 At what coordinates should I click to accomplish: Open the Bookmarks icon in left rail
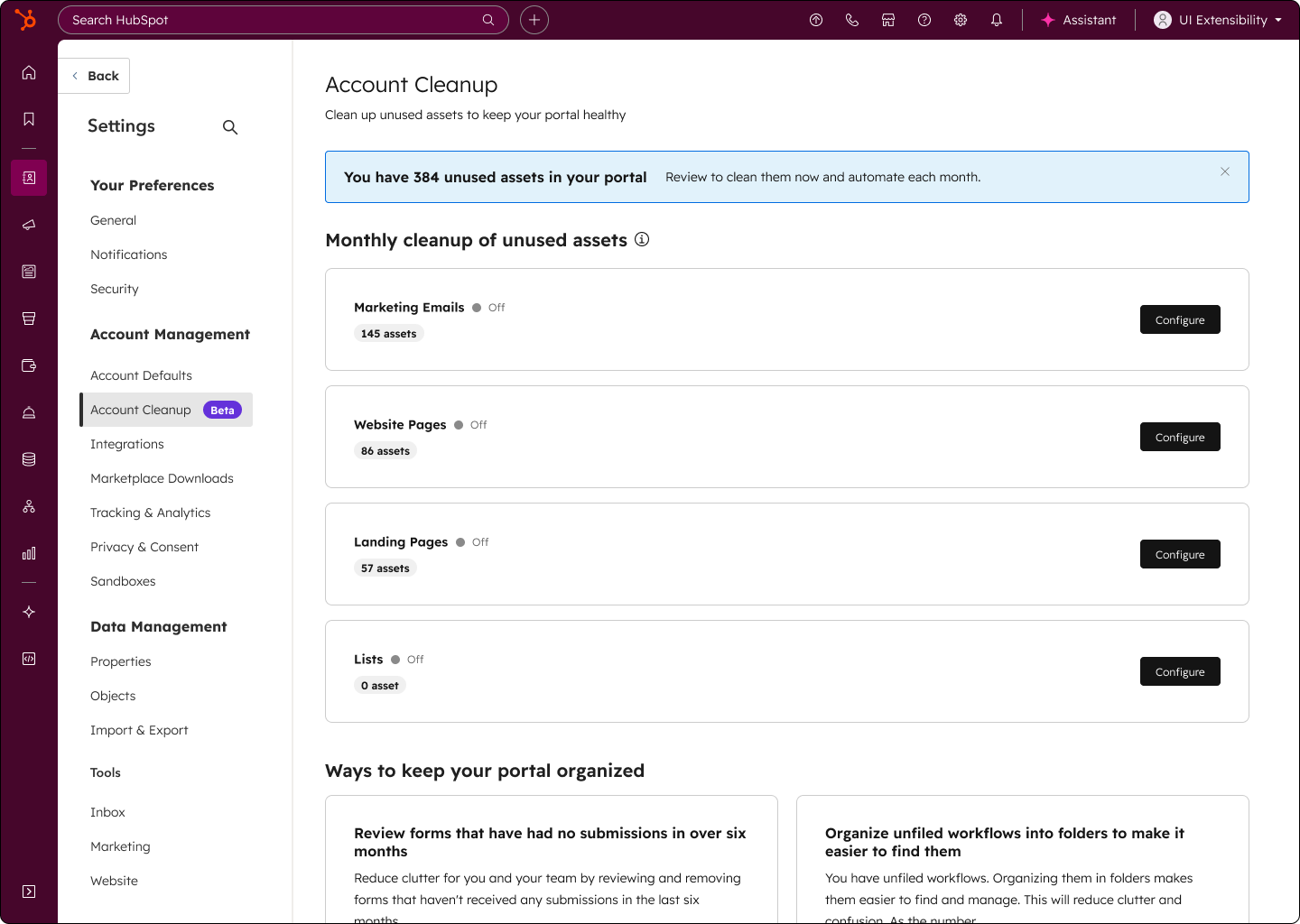[29, 119]
